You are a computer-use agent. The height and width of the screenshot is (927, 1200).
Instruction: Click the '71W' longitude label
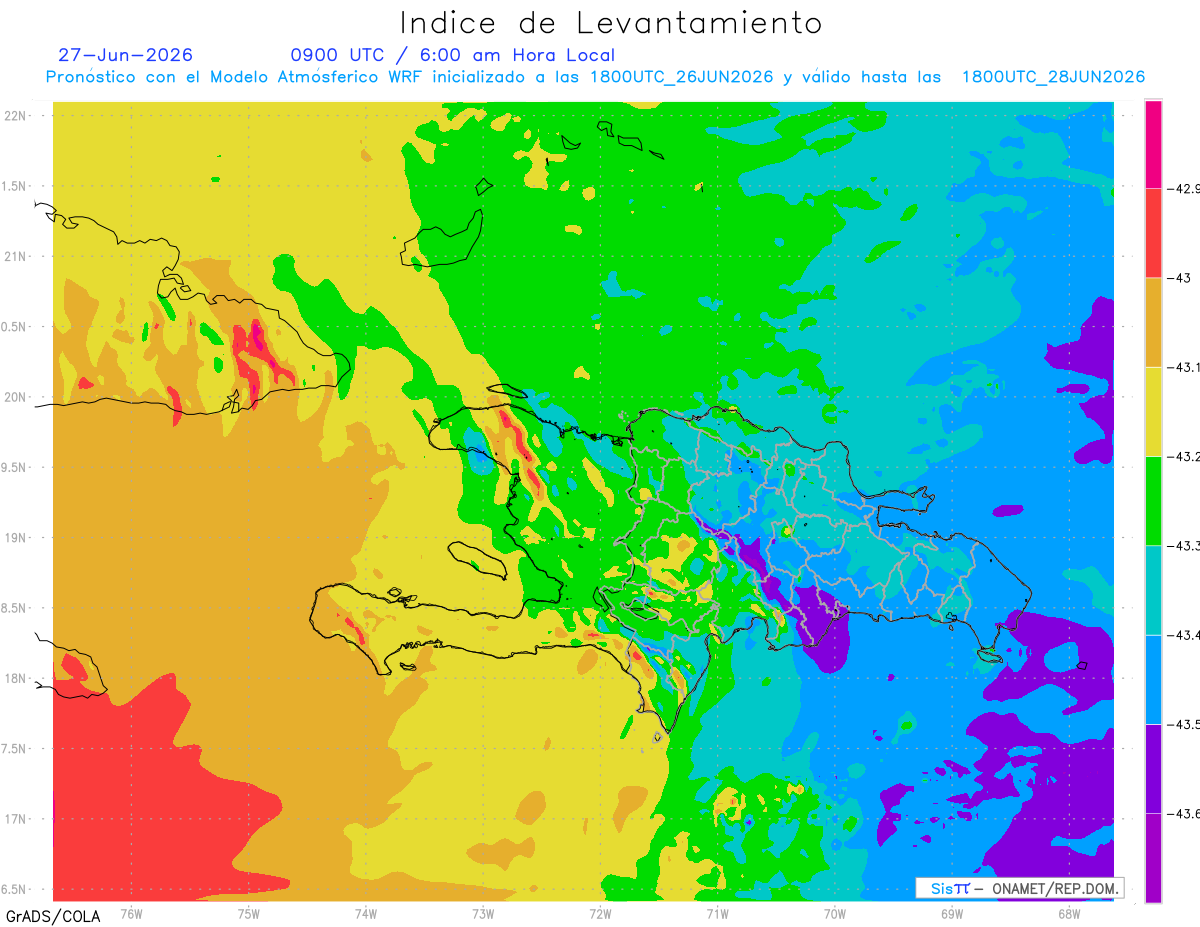(x=717, y=913)
